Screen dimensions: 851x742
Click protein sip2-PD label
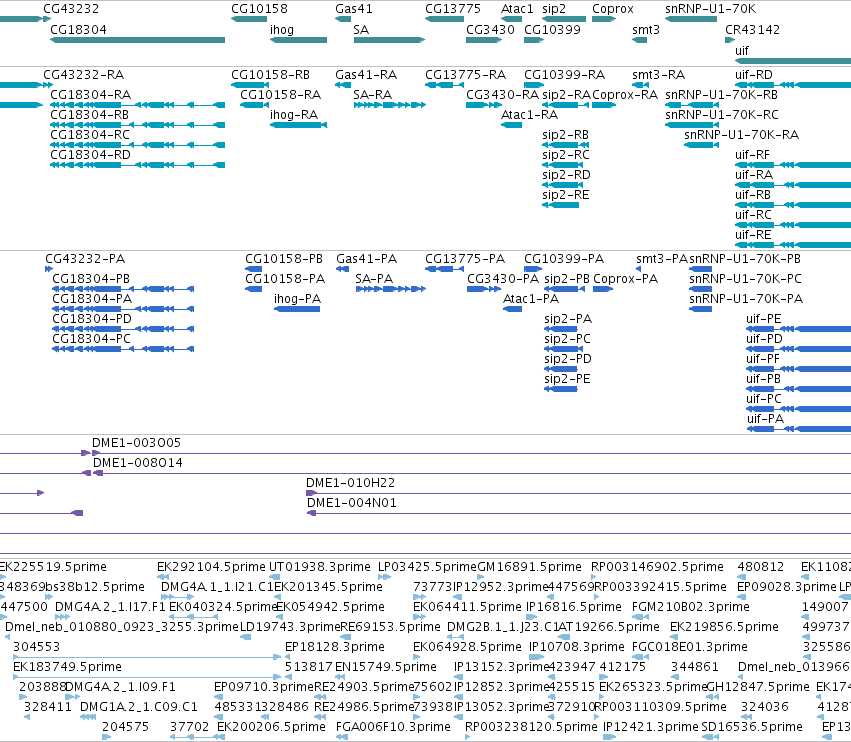(568, 359)
